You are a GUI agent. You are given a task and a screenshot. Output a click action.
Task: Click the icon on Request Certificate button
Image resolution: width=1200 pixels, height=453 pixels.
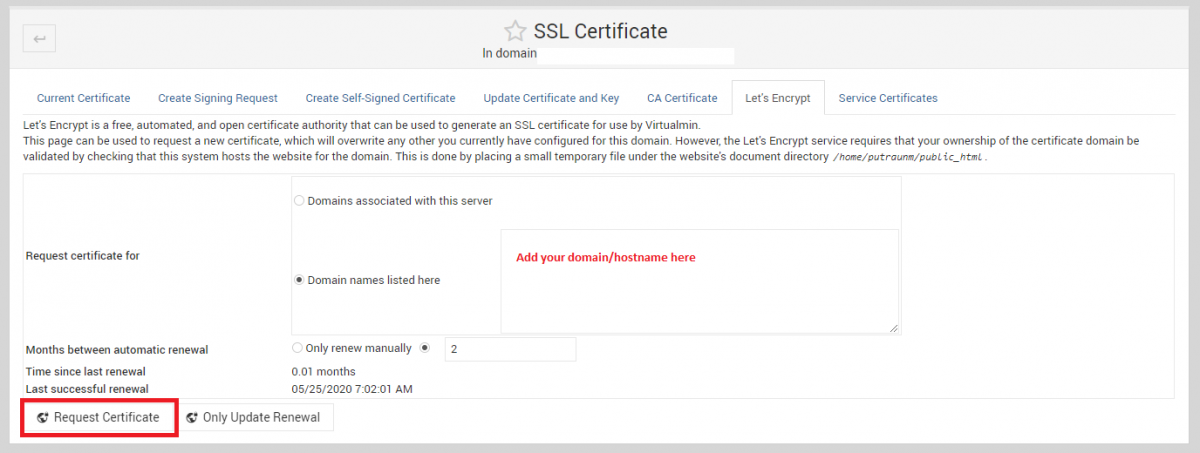[43, 418]
